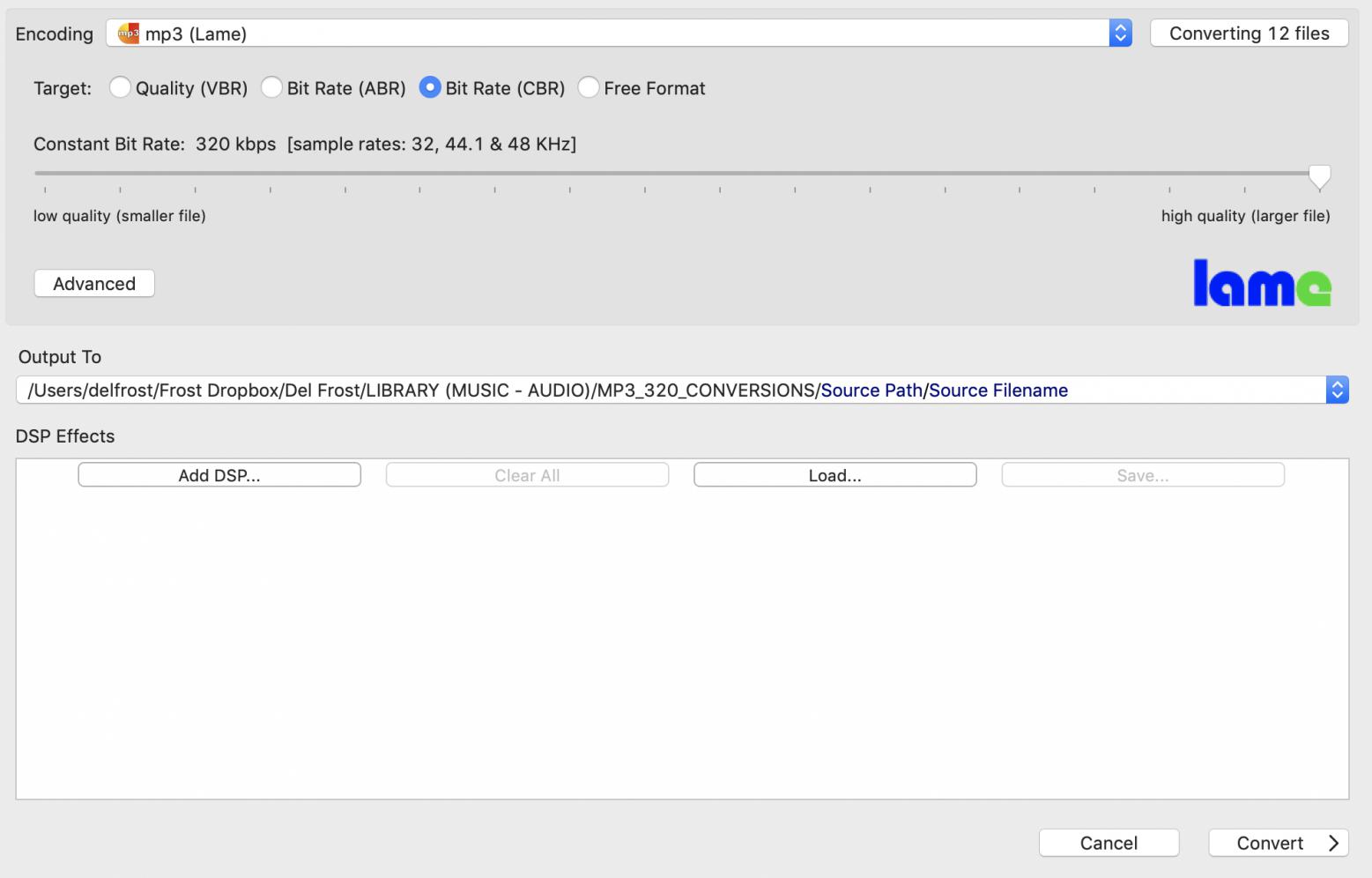This screenshot has width=1372, height=878.
Task: Click Source Filename token in output path
Action: 997,391
